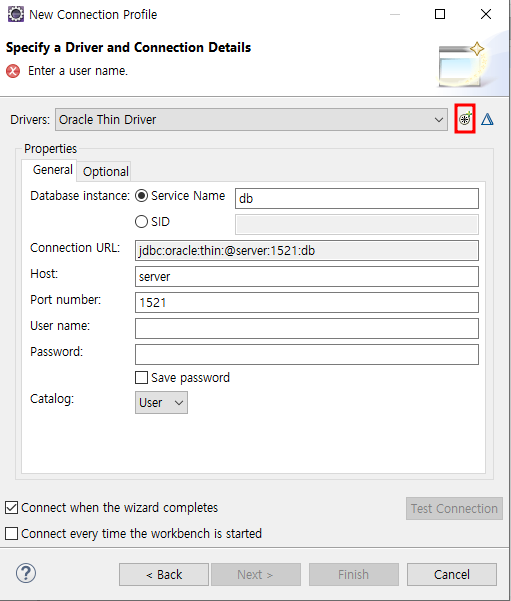Open the Drivers dropdown showing Oracle Thin Driver
This screenshot has height=601, width=511.
point(251,120)
